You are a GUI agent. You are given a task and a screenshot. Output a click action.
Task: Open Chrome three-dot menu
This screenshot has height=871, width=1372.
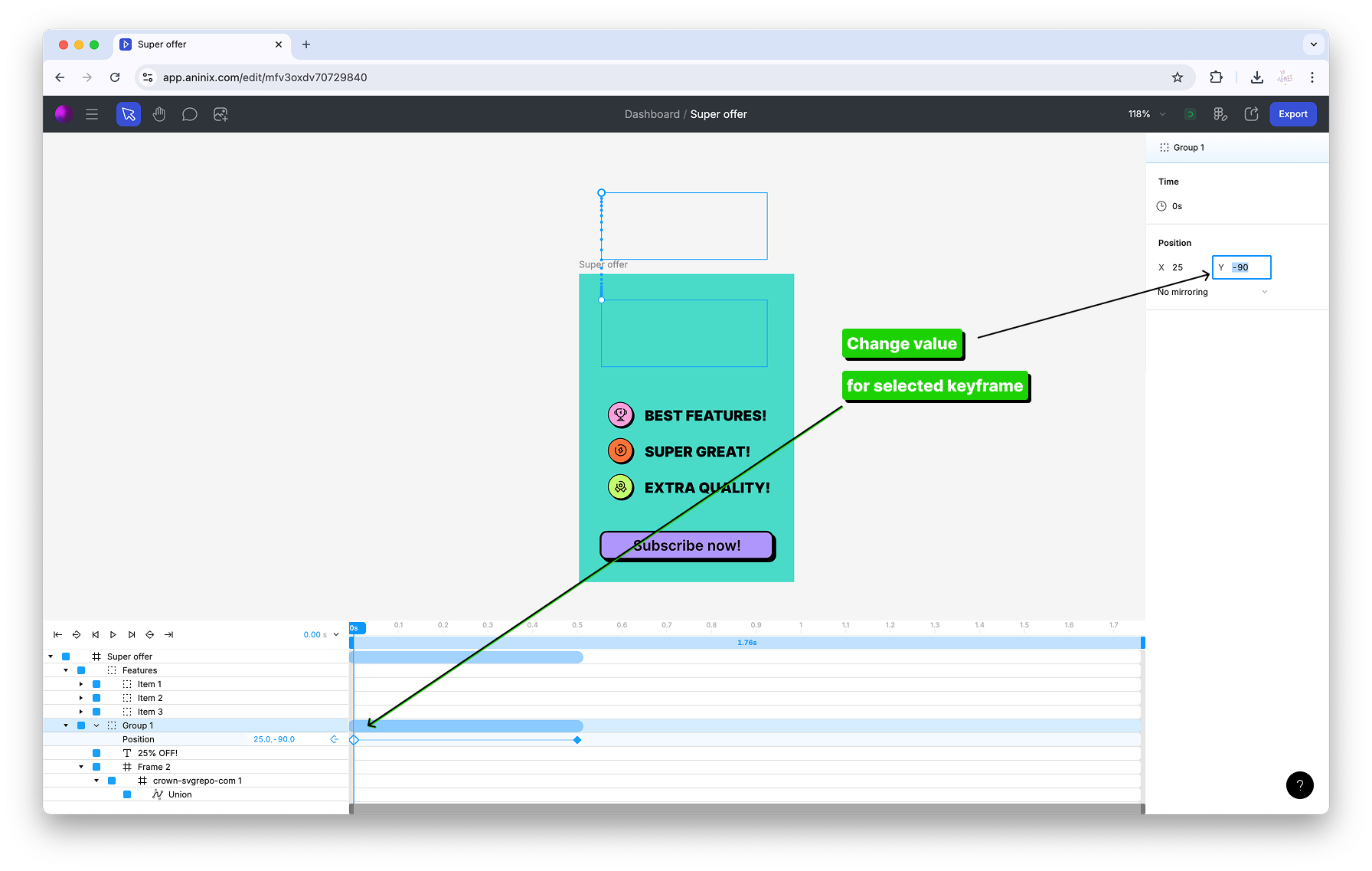coord(1312,77)
